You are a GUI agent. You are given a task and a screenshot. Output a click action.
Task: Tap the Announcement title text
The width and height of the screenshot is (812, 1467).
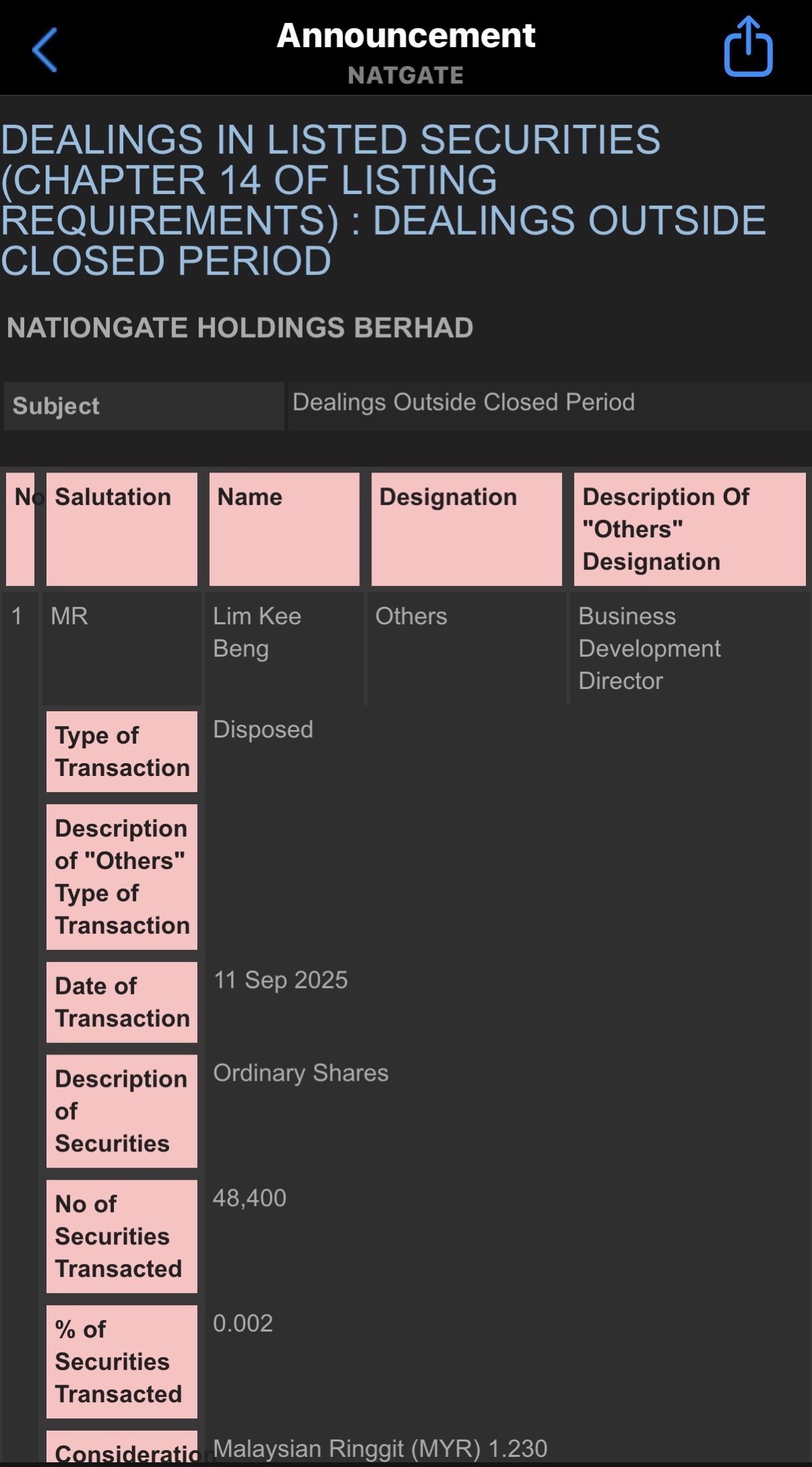click(406, 35)
